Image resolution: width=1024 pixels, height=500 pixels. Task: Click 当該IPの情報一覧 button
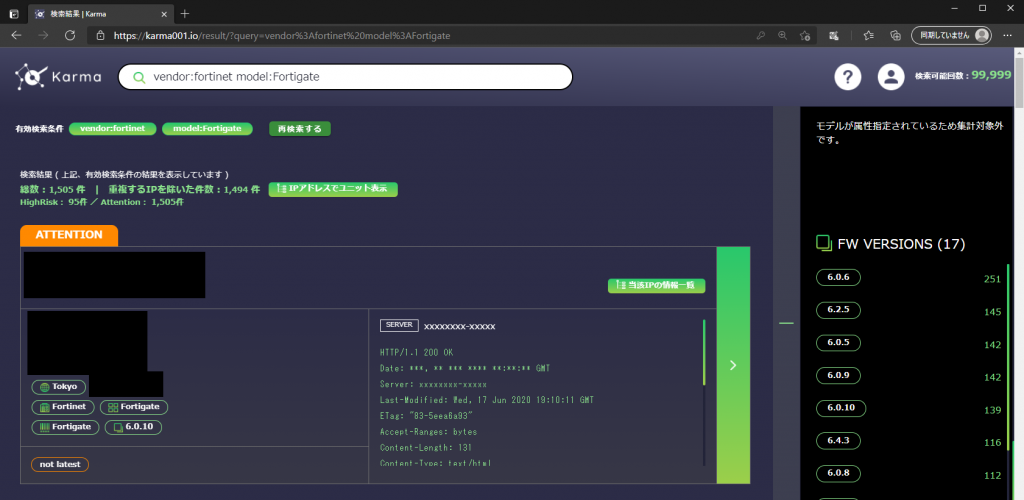[x=656, y=285]
